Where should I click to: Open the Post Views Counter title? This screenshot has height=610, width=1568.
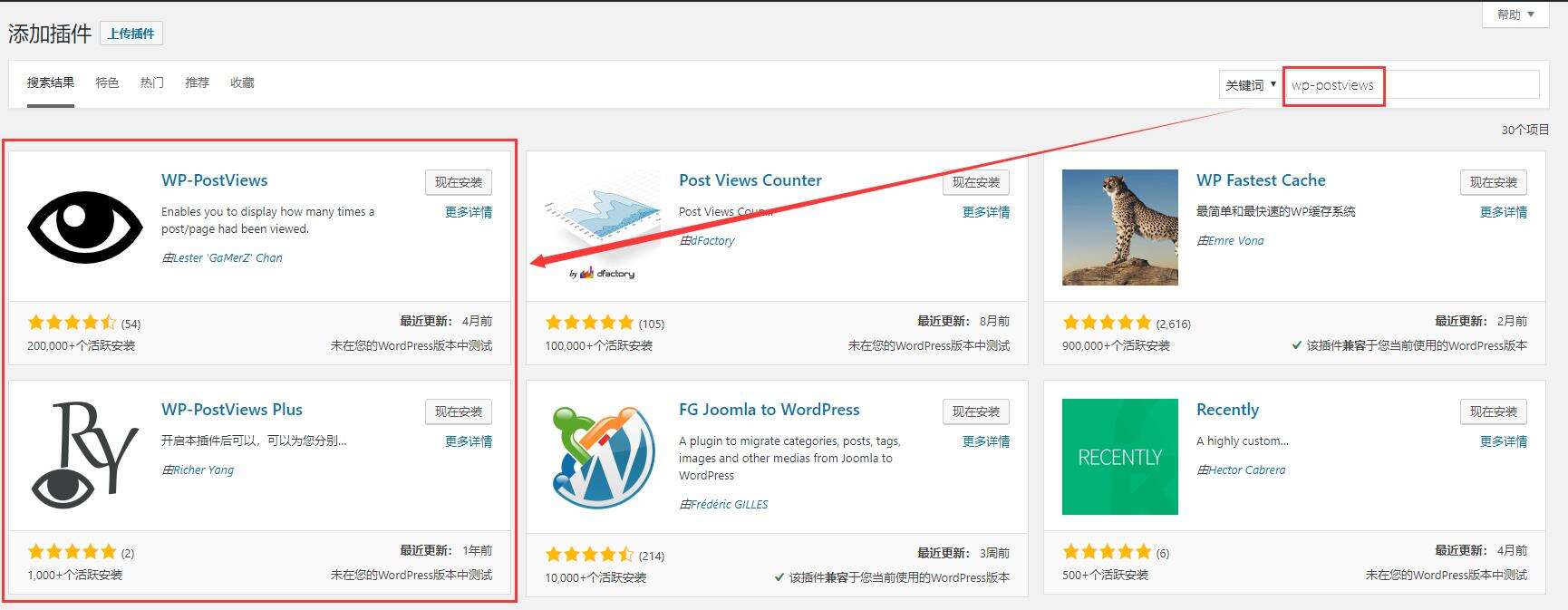(x=750, y=180)
